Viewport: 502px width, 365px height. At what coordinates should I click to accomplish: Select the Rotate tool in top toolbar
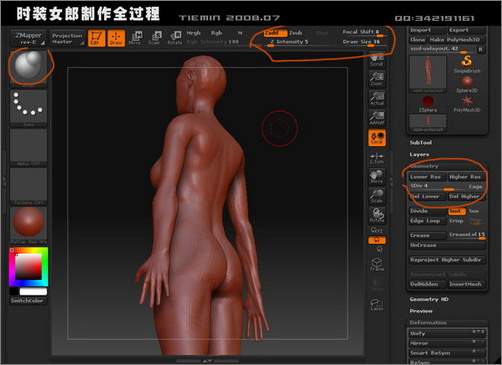click(175, 38)
